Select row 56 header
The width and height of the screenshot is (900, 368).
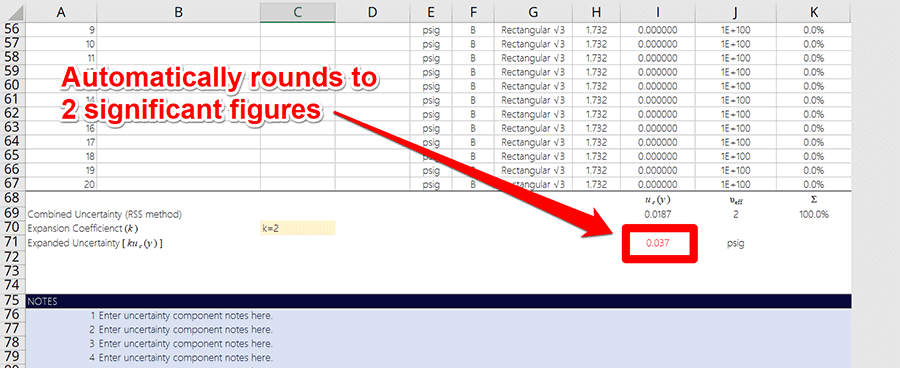(13, 30)
